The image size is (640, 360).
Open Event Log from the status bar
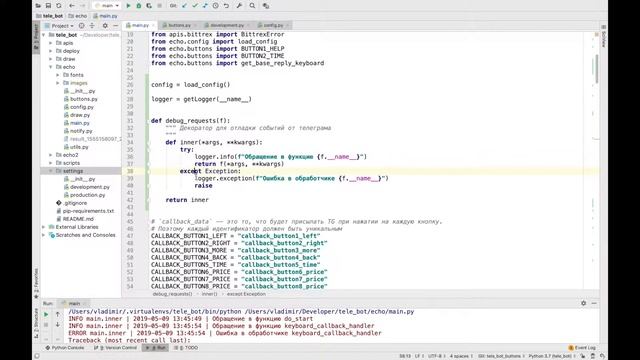582,348
